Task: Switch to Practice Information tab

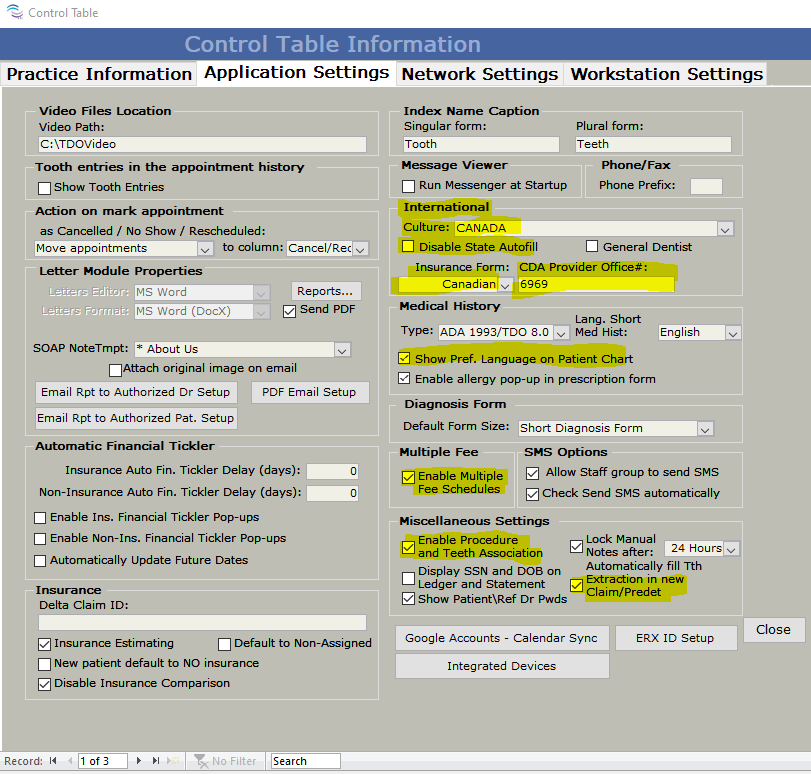Action: (99, 74)
